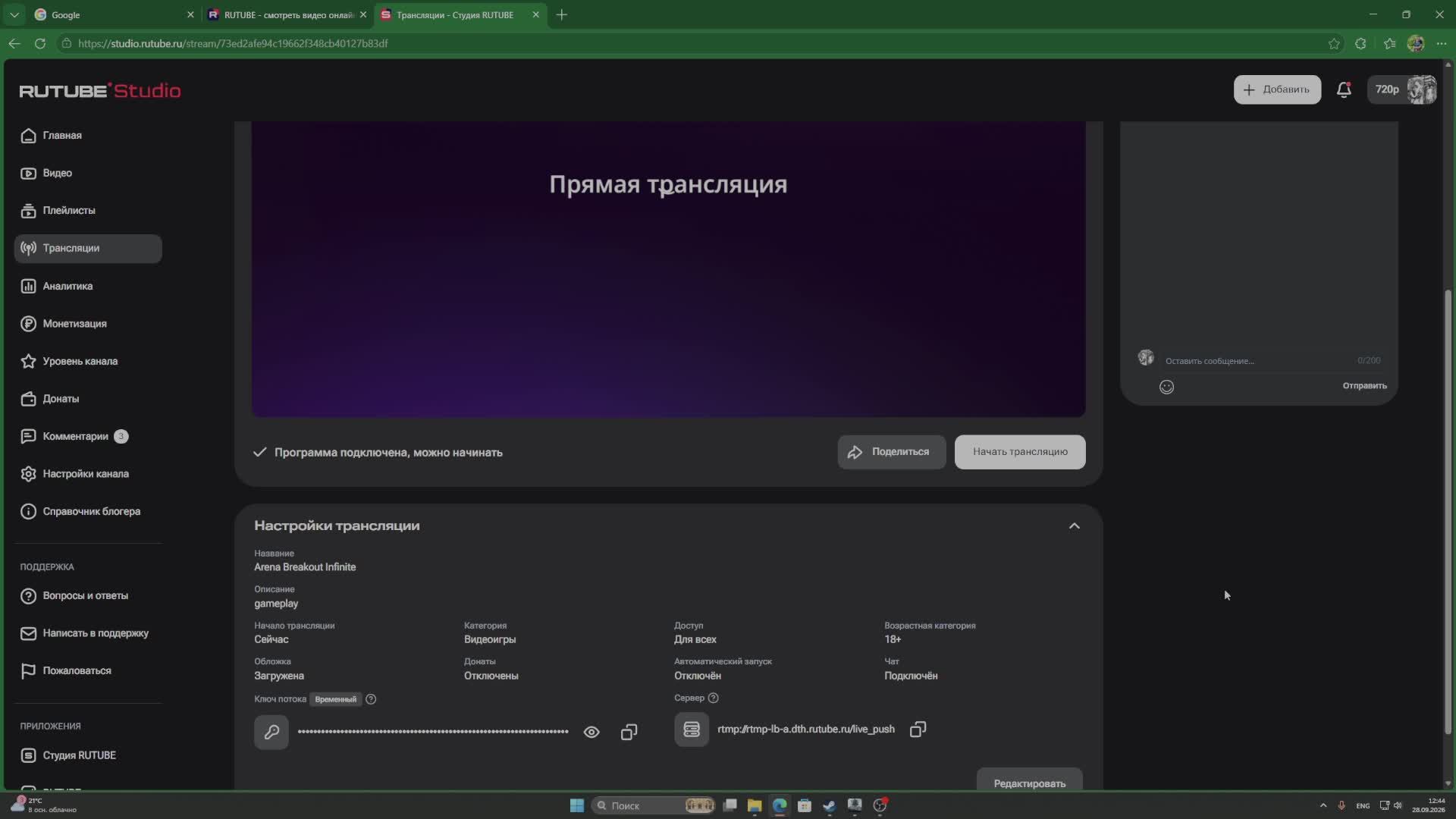
Task: Open help tooltip next to Сервер
Action: 713,698
